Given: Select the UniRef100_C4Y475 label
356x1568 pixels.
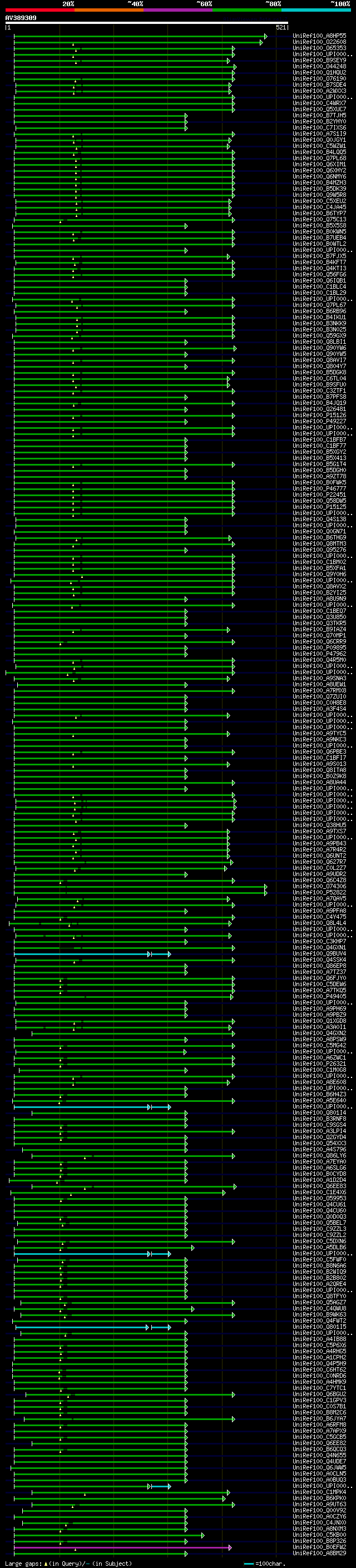Looking at the screenshot, I should [x=319, y=917].
